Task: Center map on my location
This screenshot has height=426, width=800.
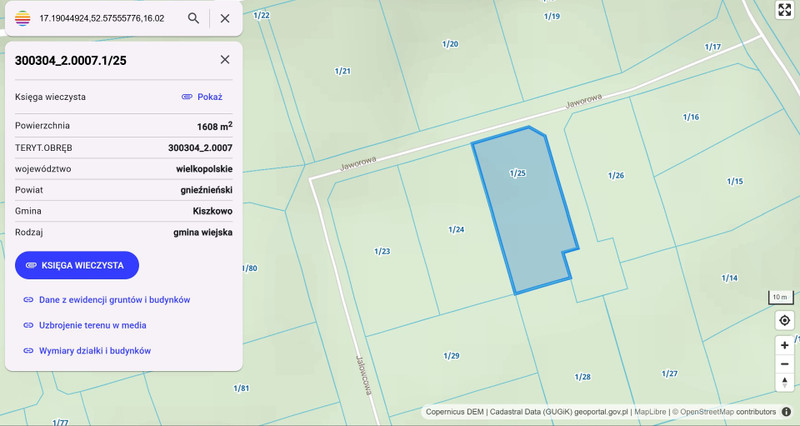Action: point(785,320)
